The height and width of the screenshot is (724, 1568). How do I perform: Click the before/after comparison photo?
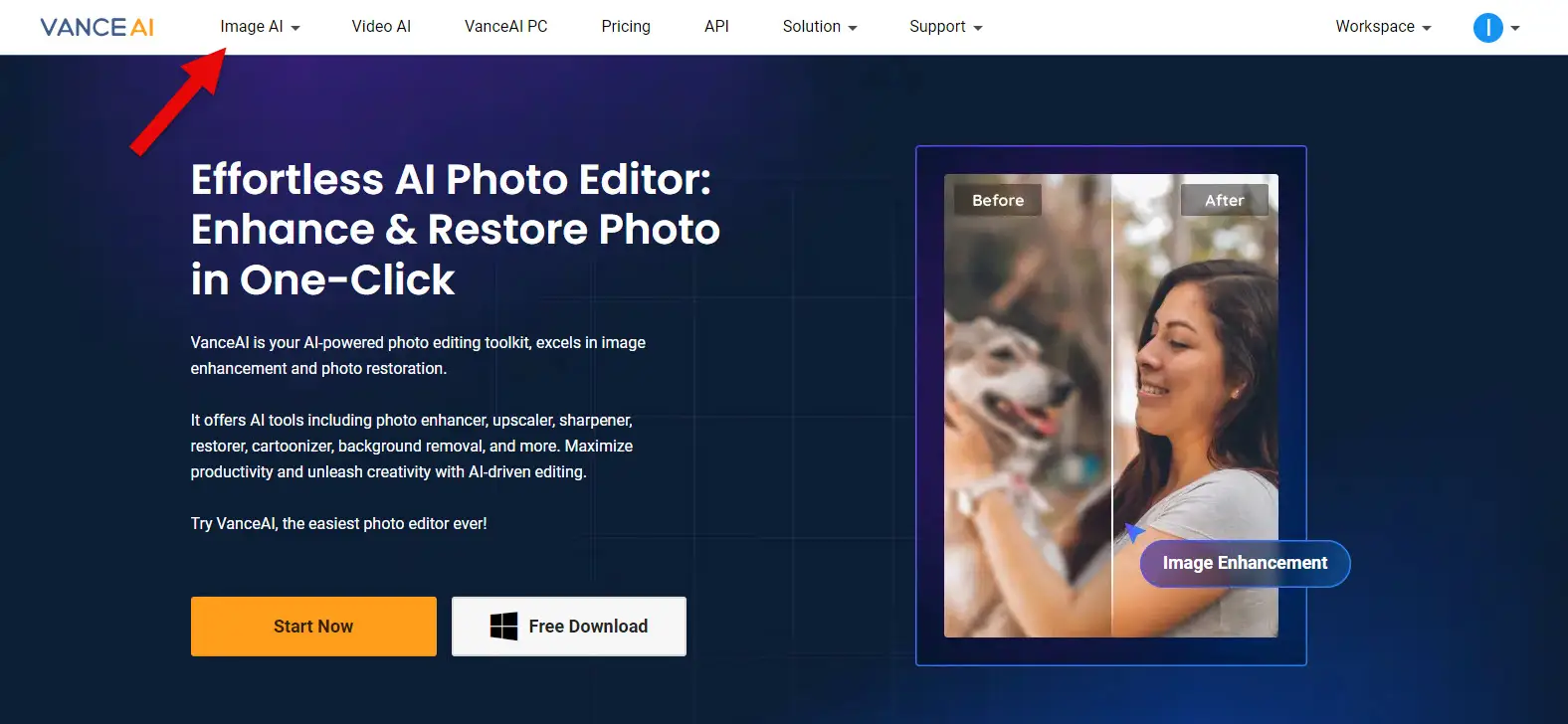(1111, 406)
